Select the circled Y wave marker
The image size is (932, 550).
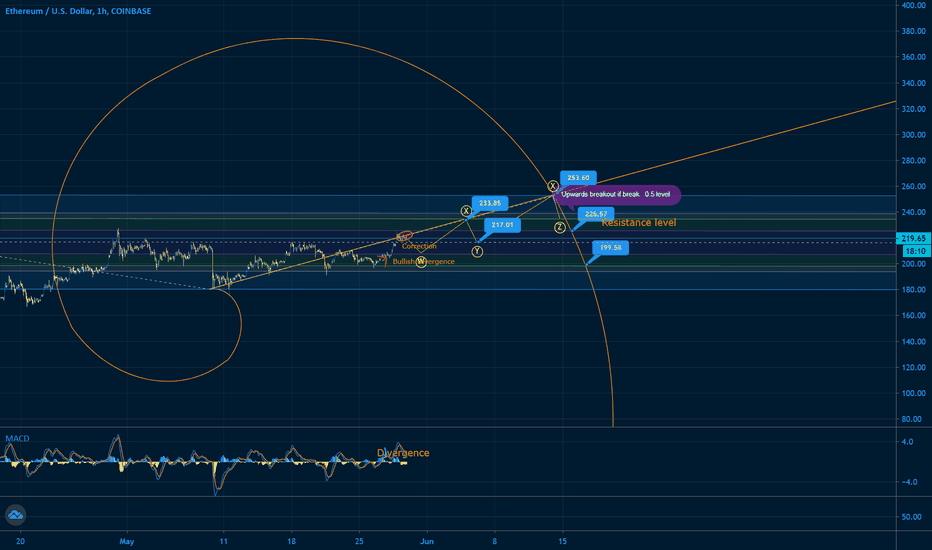(x=477, y=252)
